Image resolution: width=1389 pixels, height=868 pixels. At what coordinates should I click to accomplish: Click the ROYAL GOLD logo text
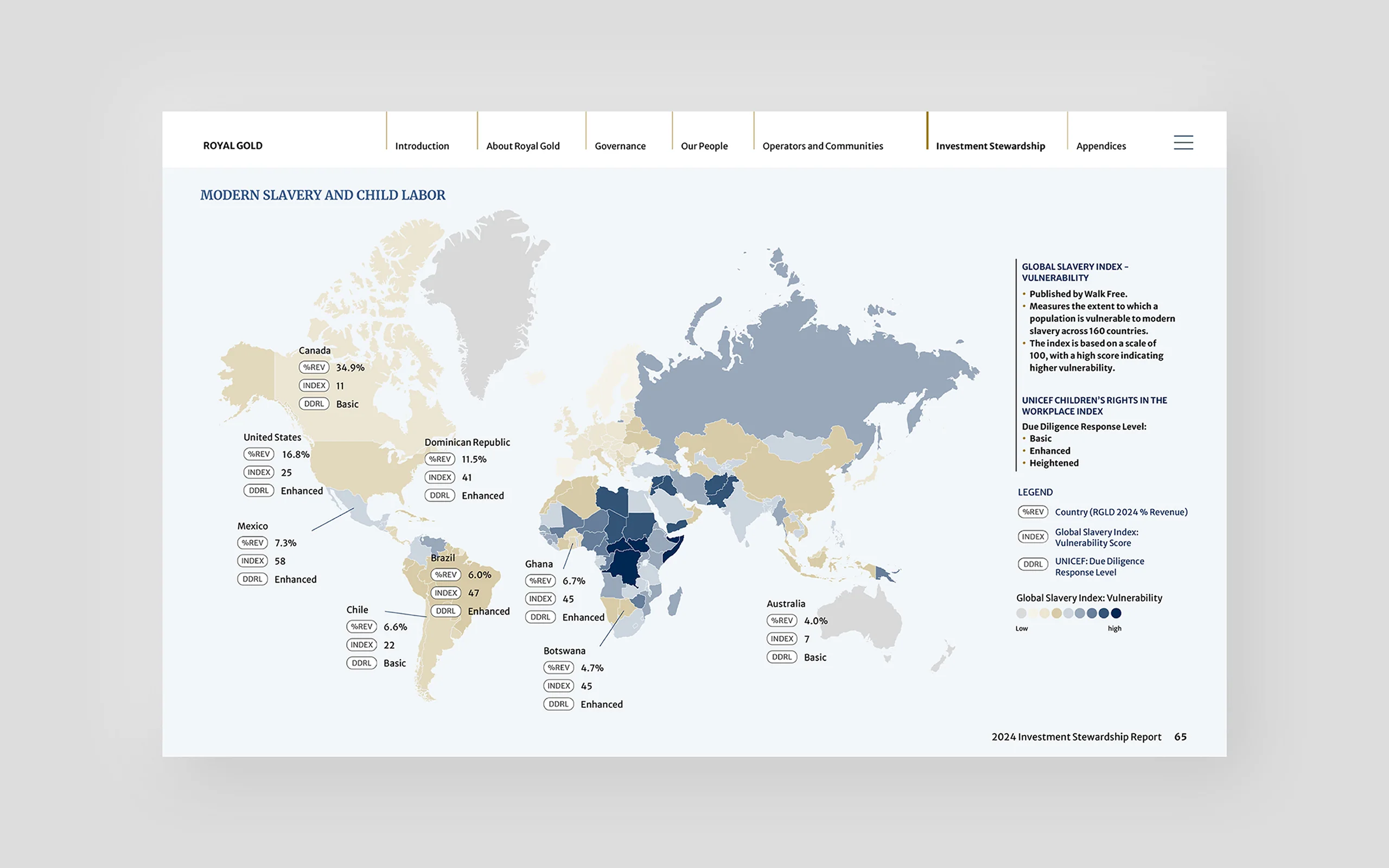[232, 146]
